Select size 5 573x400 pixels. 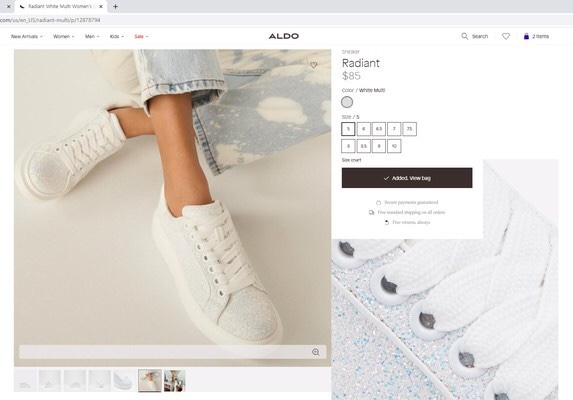348,129
